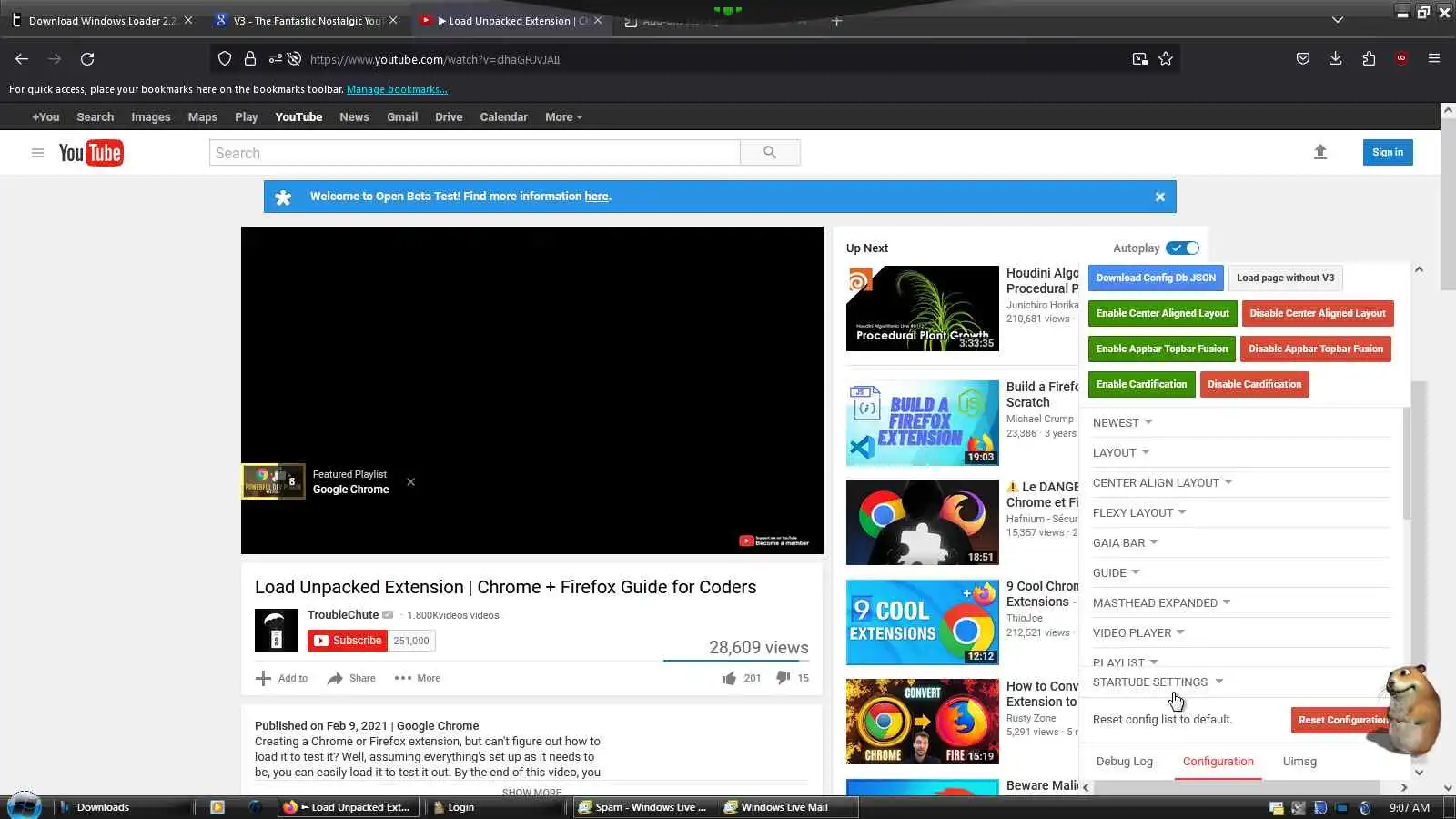Expand the CENTER ALIGN LAYOUT section
This screenshot has width=1456, height=819.
[1163, 483]
